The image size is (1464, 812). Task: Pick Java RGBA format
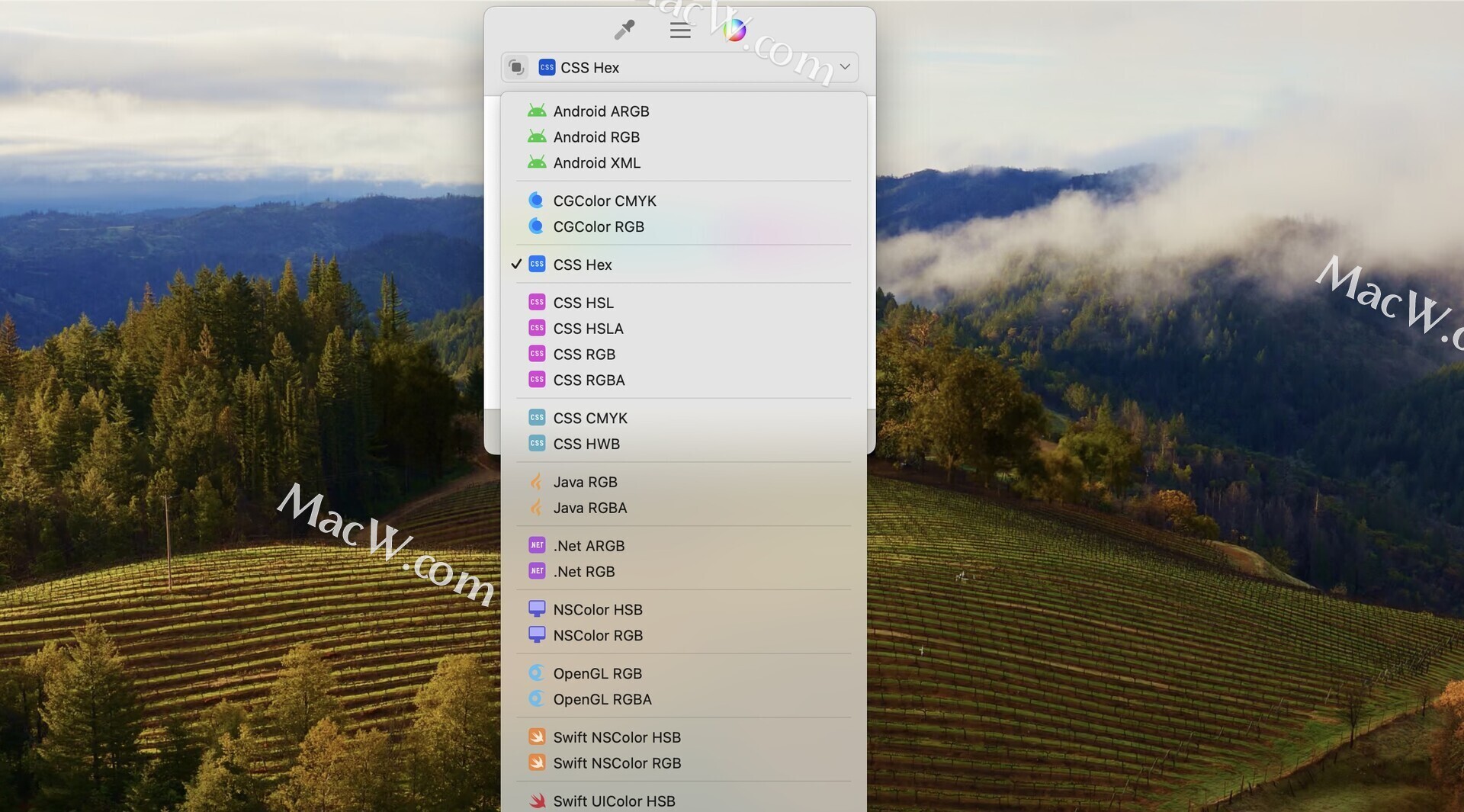click(x=683, y=509)
